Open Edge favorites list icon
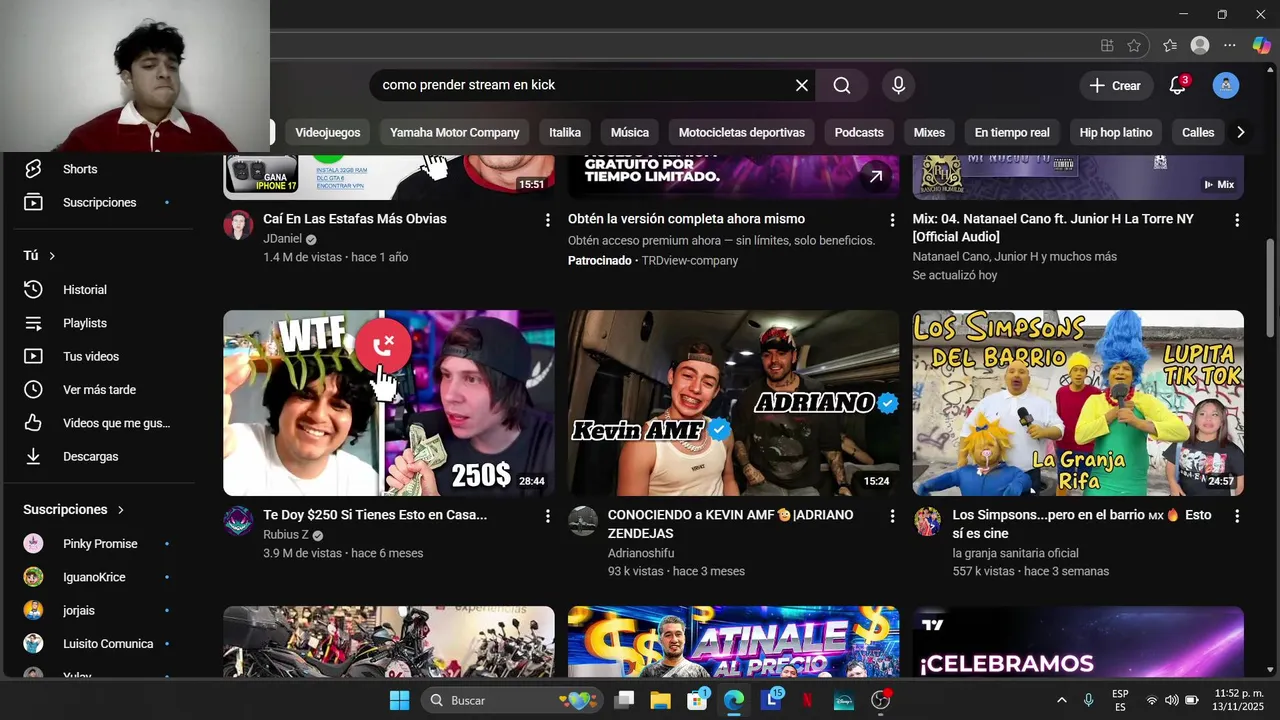Image resolution: width=1280 pixels, height=720 pixels. (1170, 45)
